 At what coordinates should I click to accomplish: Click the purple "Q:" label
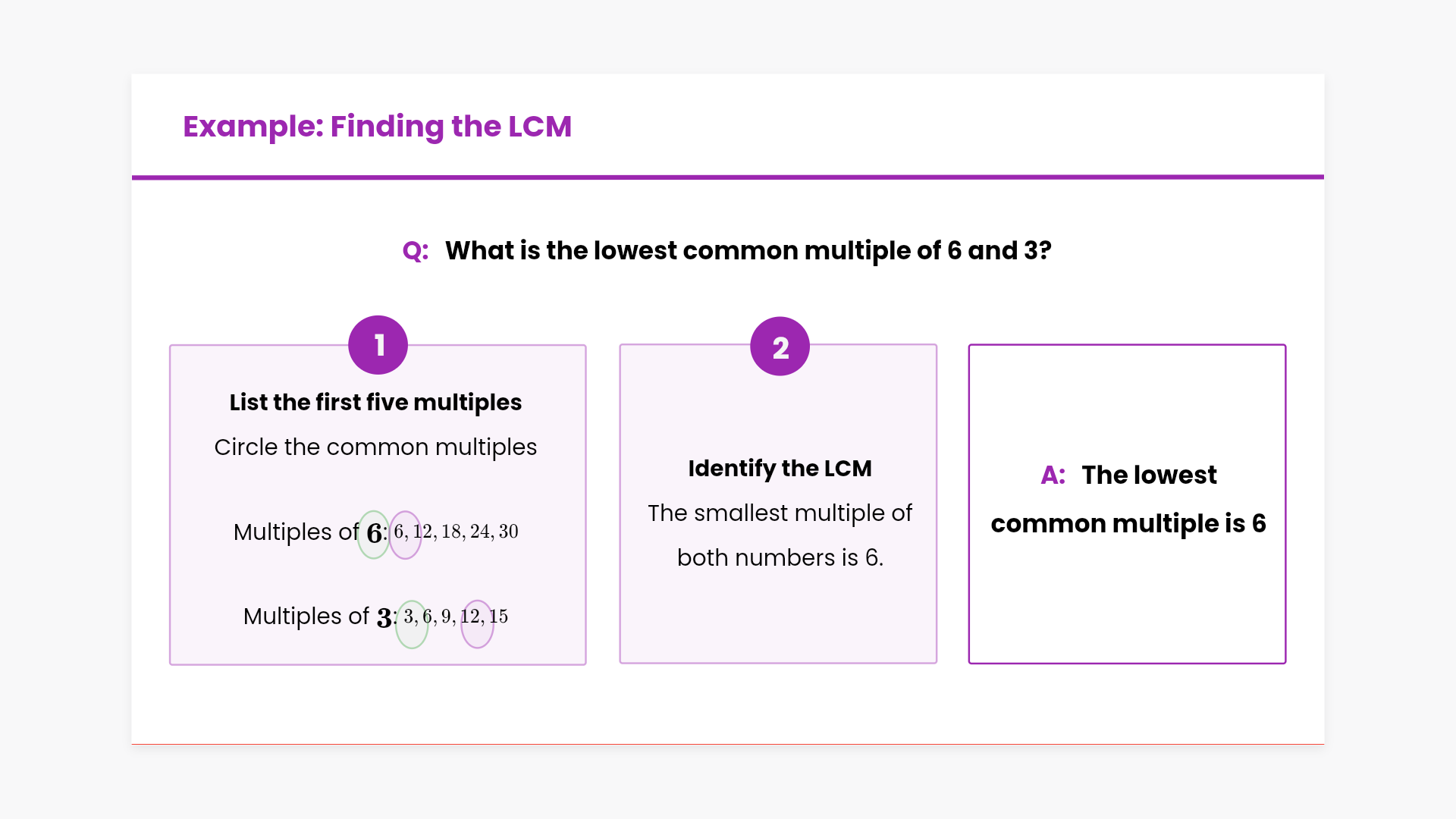point(416,251)
